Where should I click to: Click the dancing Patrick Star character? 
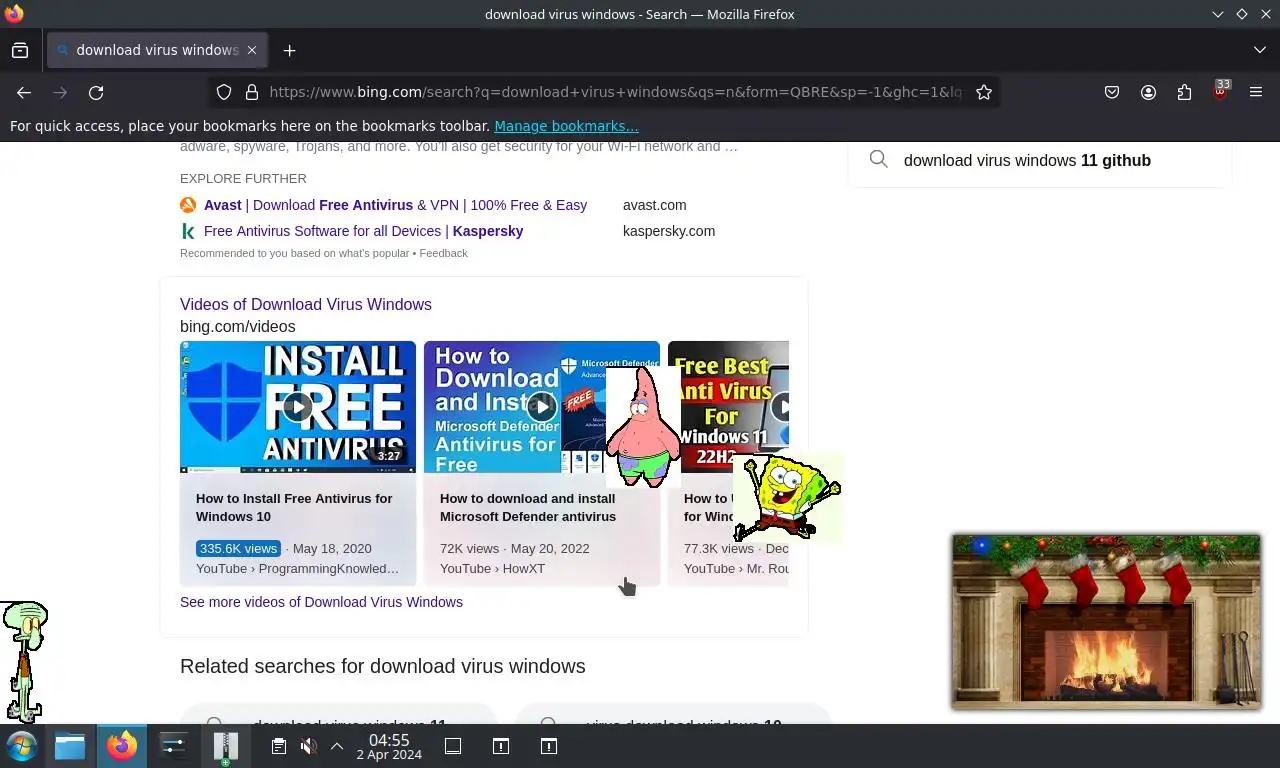[643, 427]
